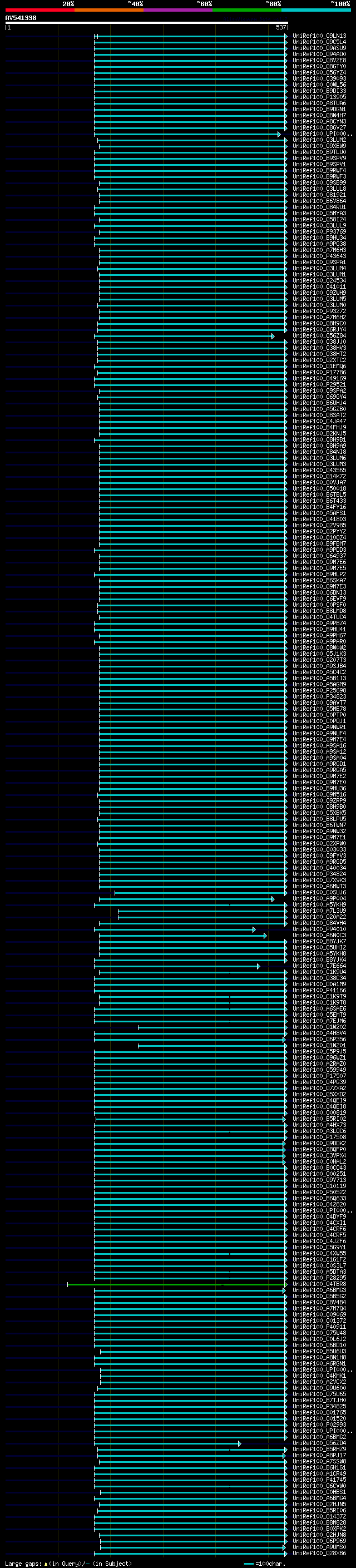Image resolution: width=356 pixels, height=1568 pixels.
Task: Click label UniRef100_B6H1G1
Action: tap(319, 1467)
